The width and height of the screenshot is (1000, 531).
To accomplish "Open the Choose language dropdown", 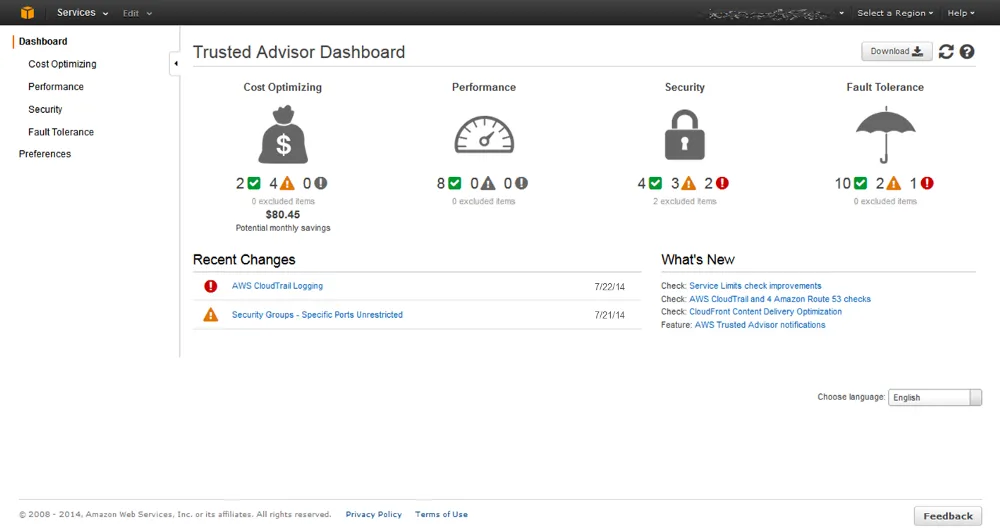I will click(935, 397).
